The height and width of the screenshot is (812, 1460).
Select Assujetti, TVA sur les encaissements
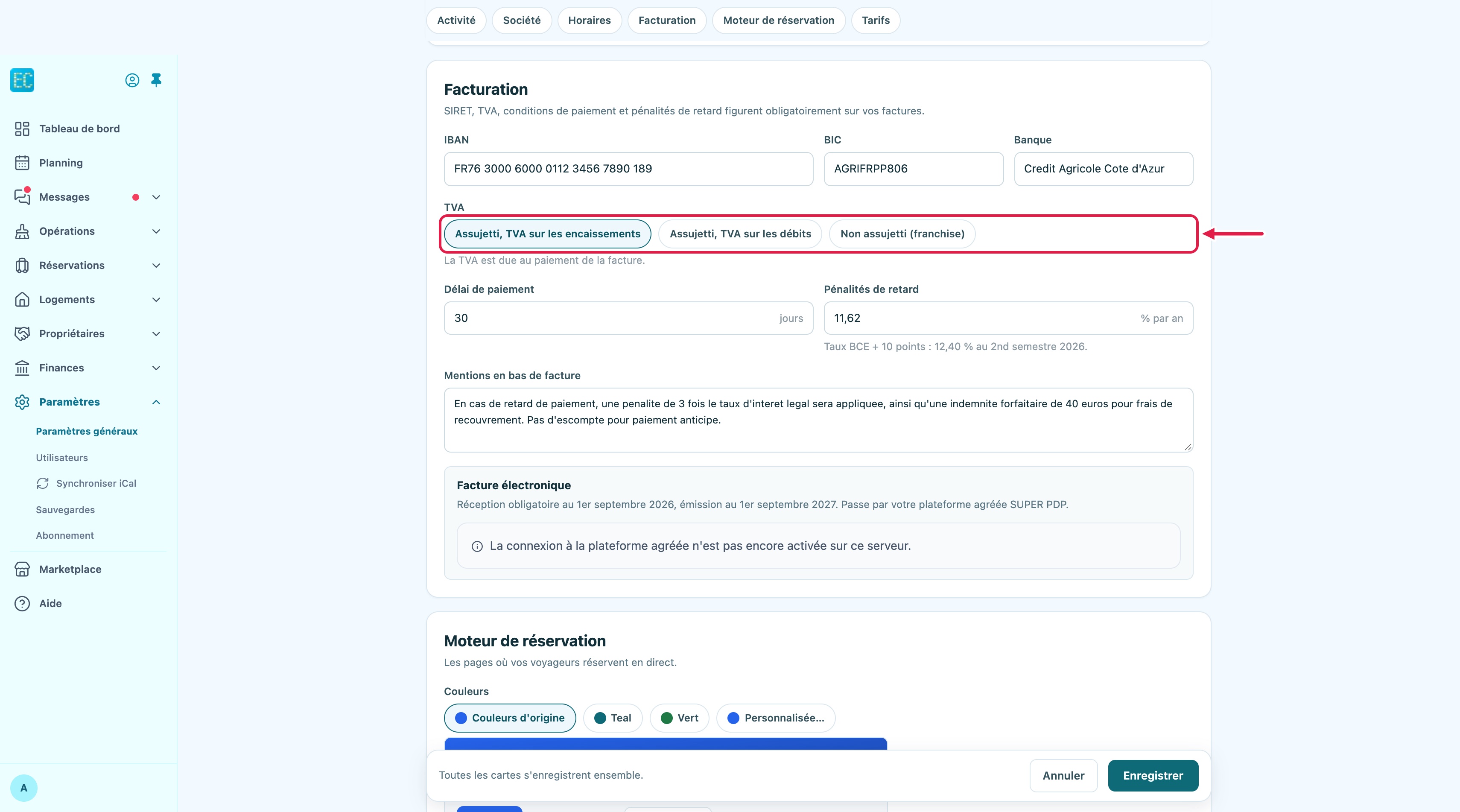(x=547, y=234)
